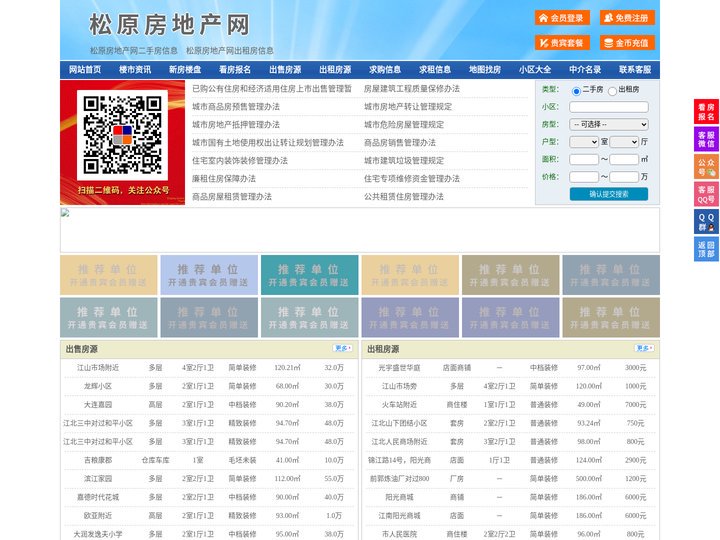Screen dimensions: 720x540
Task: Open the 滨江家园 sale listing
Action: 98,479
